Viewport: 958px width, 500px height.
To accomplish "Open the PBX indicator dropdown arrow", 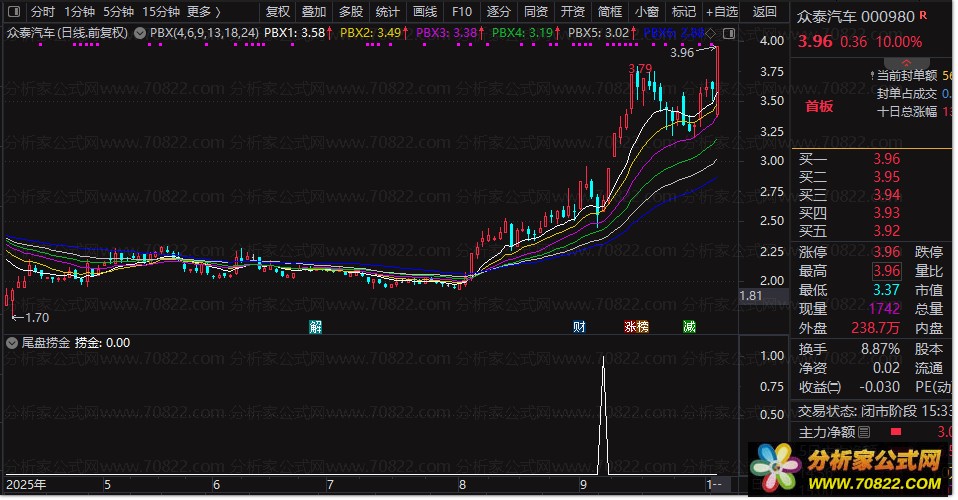I will (x=140, y=33).
